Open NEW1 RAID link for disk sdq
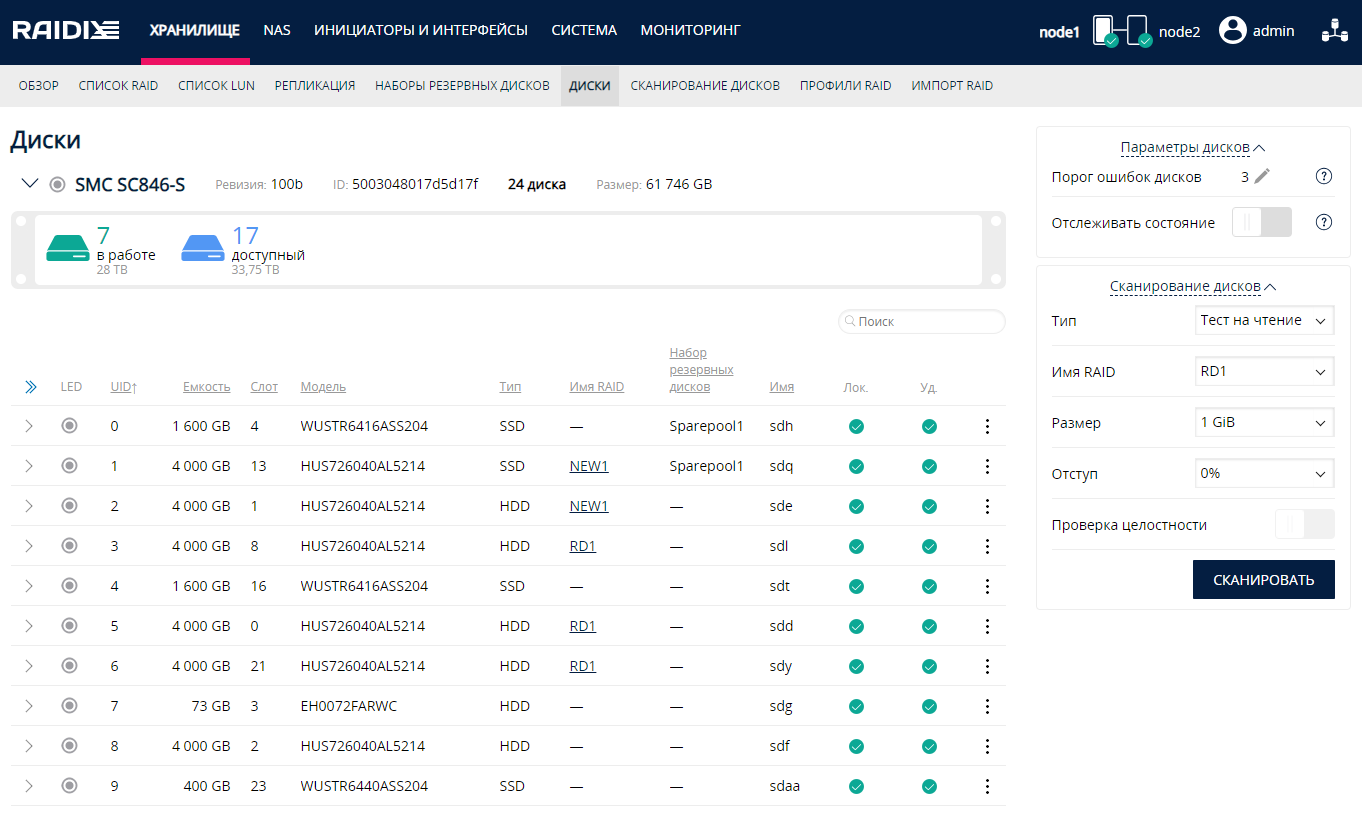The width and height of the screenshot is (1362, 819). coord(589,466)
